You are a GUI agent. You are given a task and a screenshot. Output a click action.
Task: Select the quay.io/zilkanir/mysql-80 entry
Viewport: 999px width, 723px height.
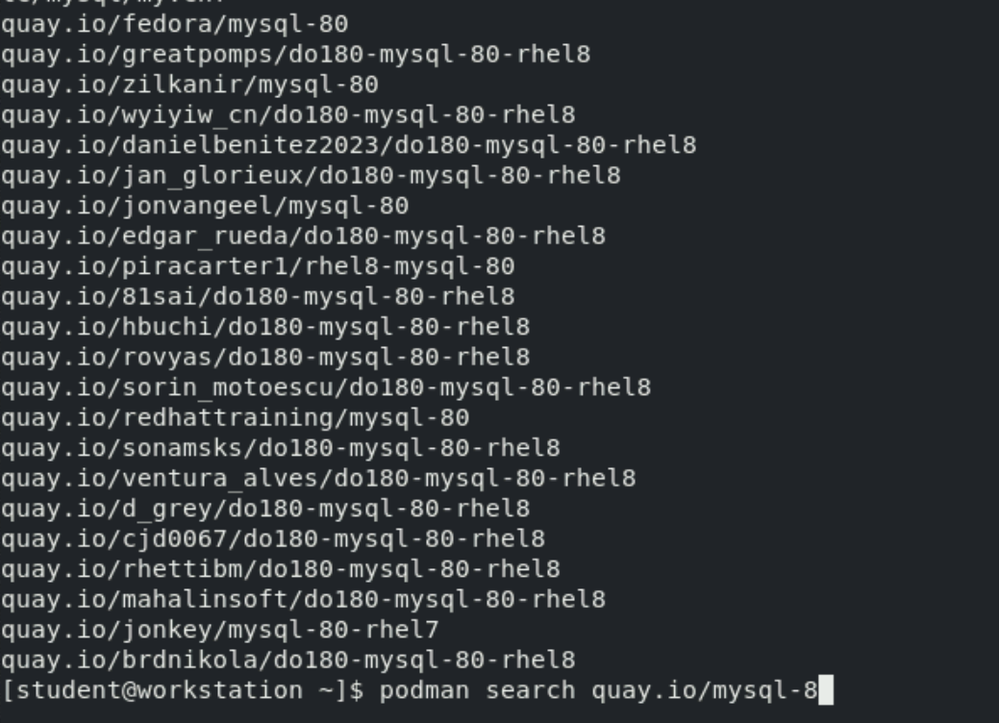point(189,84)
